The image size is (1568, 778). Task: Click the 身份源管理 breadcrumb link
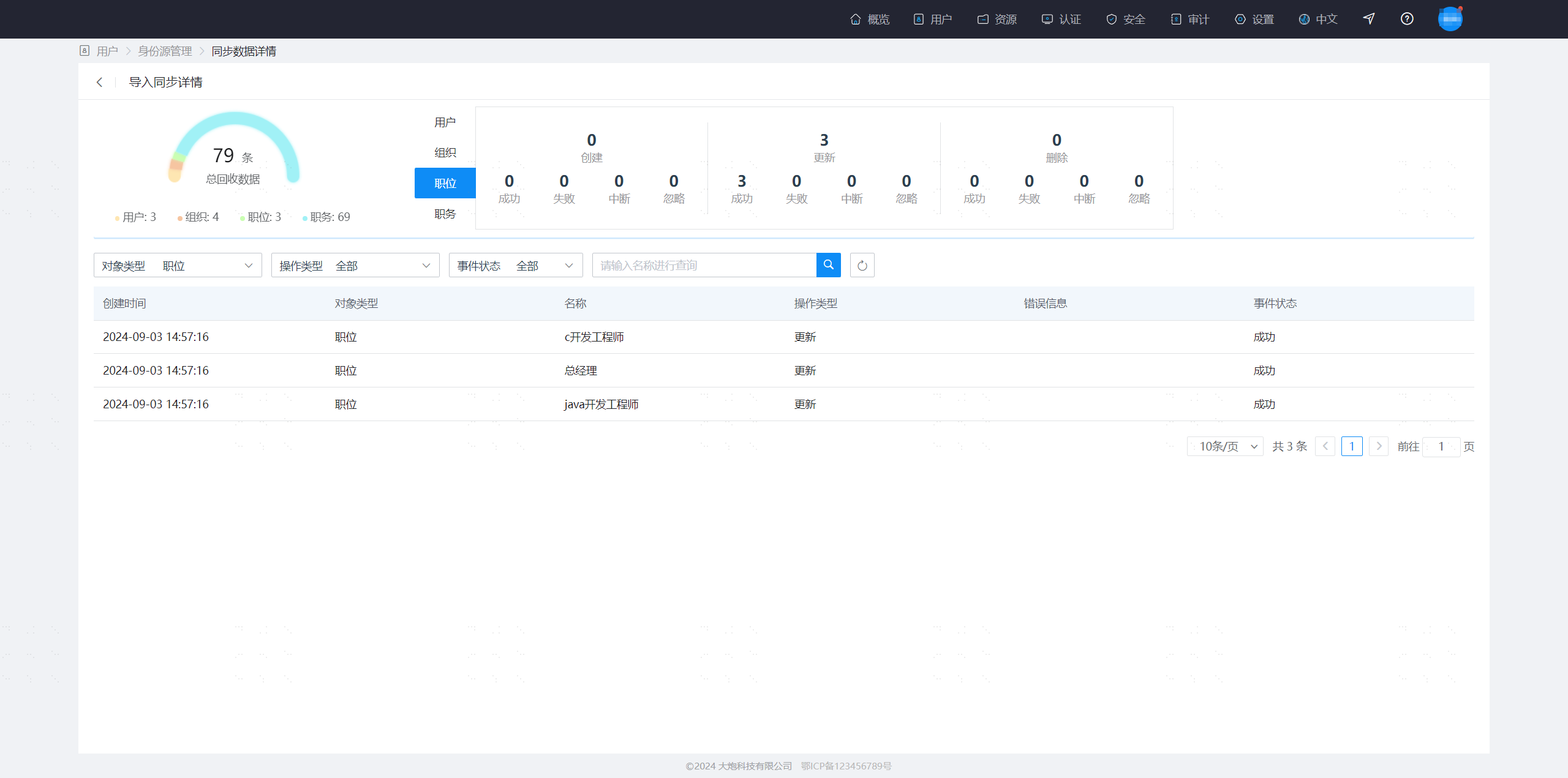[165, 51]
